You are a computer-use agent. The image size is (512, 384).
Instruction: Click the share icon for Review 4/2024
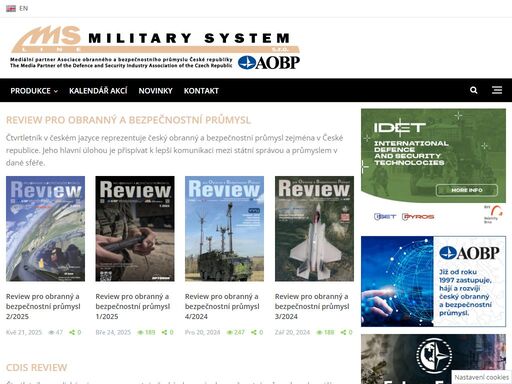tap(254, 332)
